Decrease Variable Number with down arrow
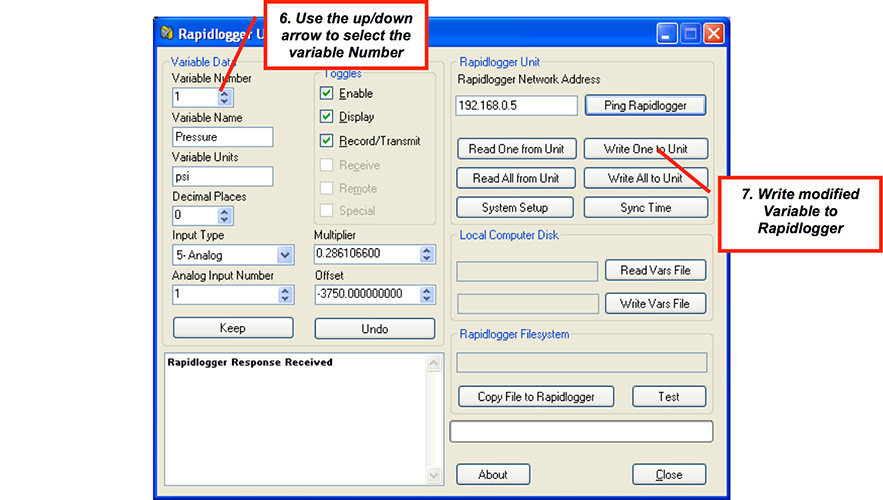Screen dimensions: 883x500 tap(225, 101)
